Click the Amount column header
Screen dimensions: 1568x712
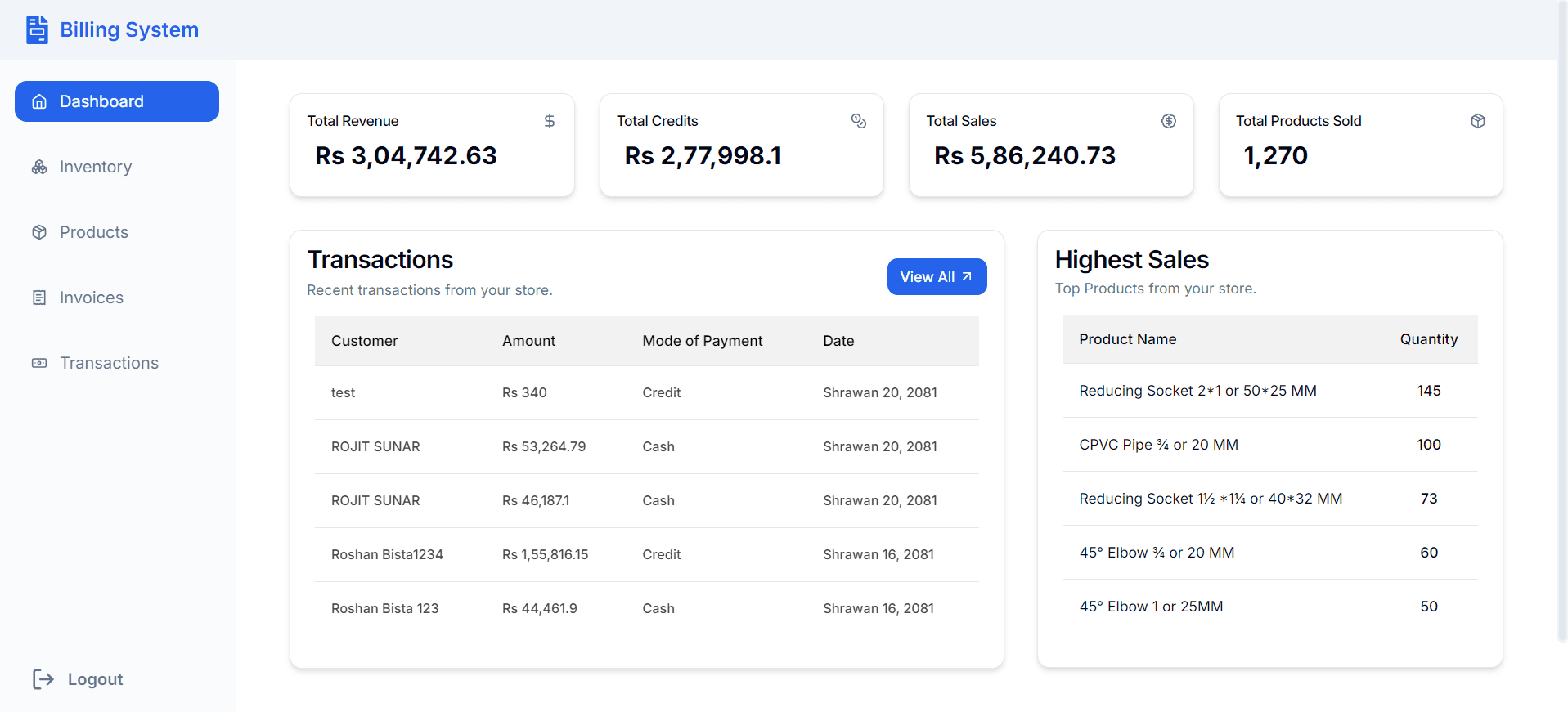pyautogui.click(x=528, y=341)
